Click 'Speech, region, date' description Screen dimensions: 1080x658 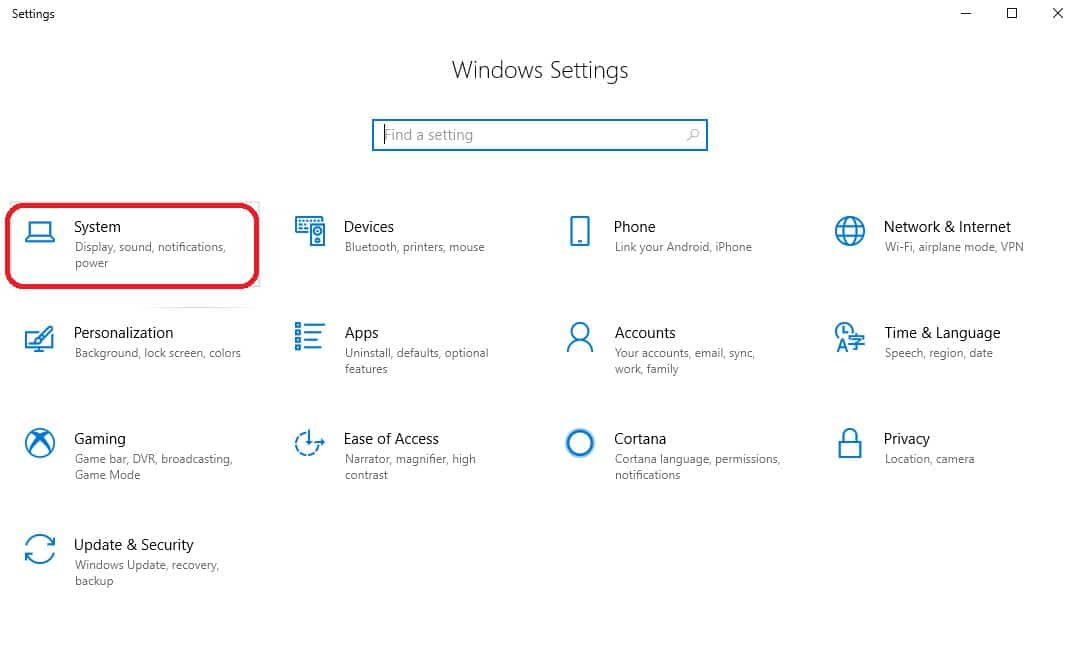(x=939, y=353)
